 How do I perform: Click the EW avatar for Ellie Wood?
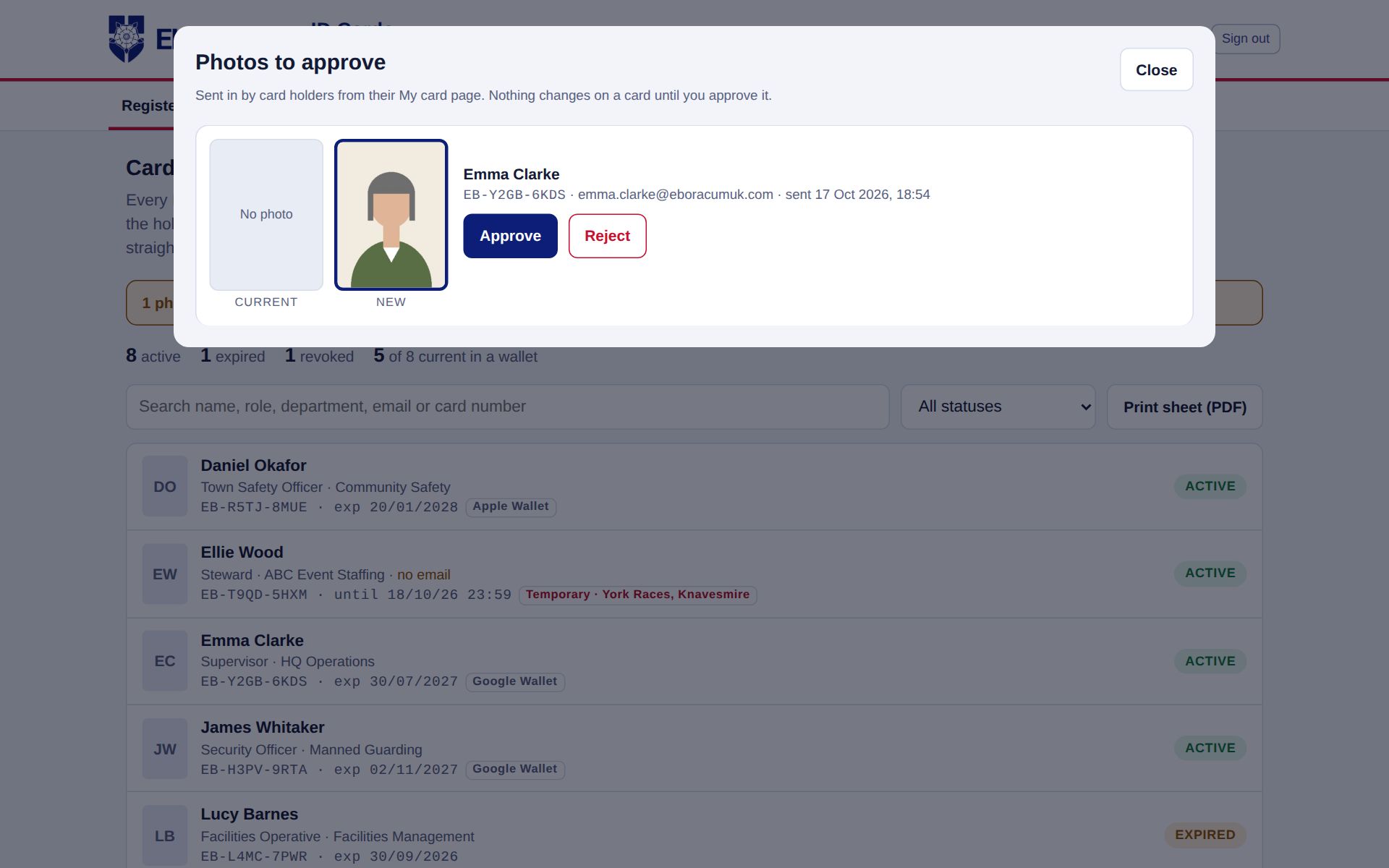(x=165, y=574)
